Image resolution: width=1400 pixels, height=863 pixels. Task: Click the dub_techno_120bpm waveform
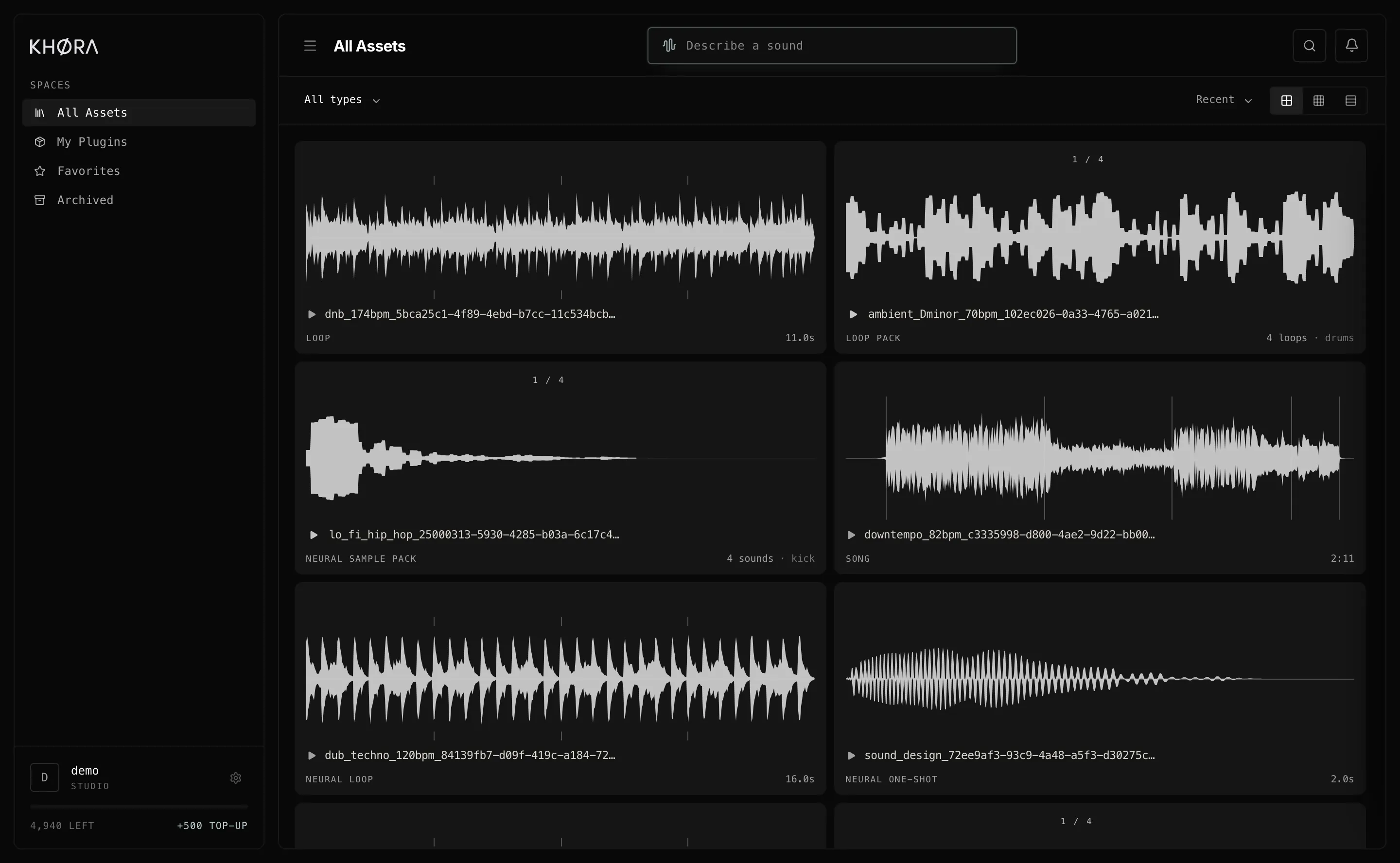(x=560, y=679)
